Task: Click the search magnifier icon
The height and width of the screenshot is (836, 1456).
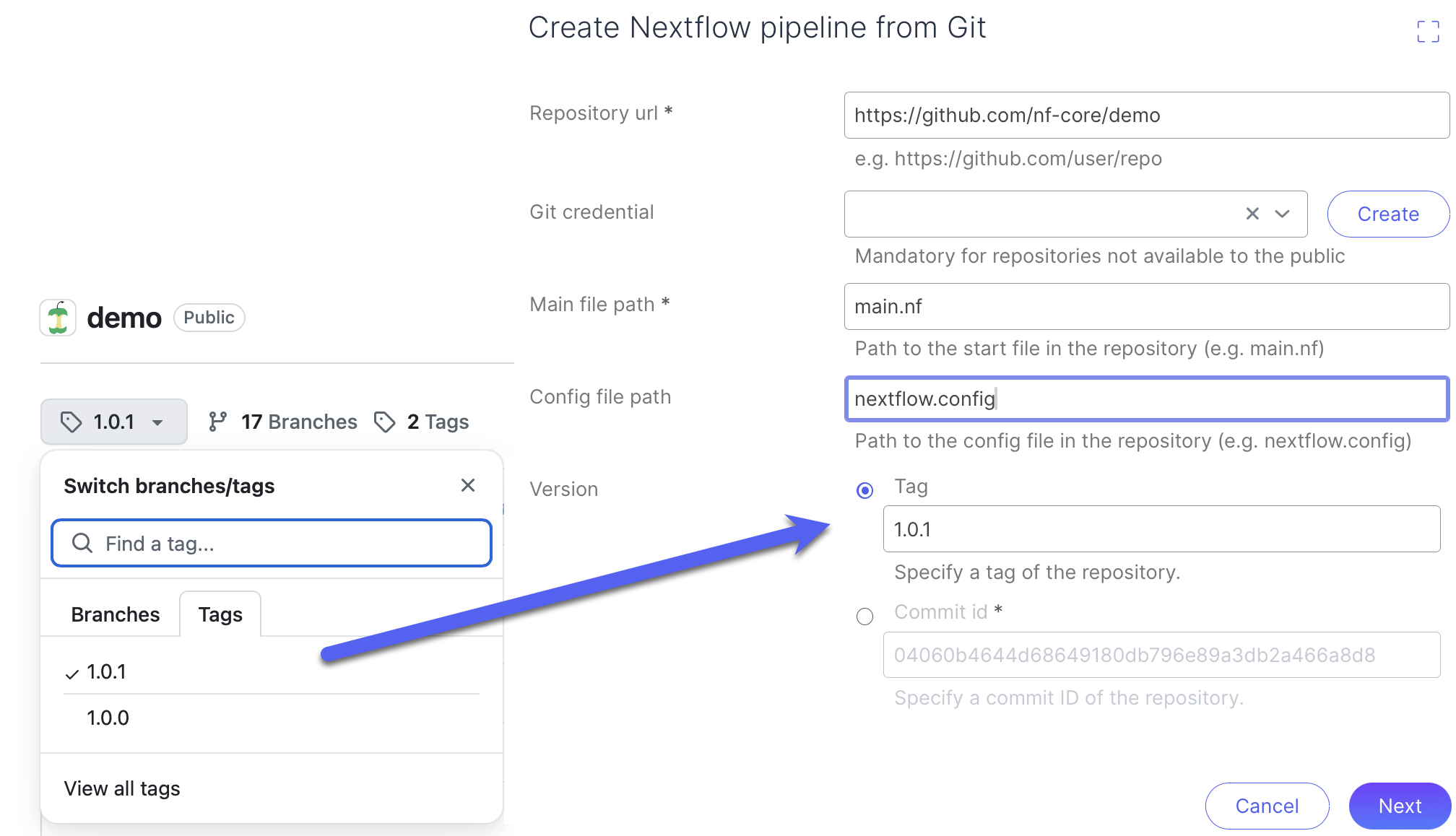Action: [x=82, y=543]
